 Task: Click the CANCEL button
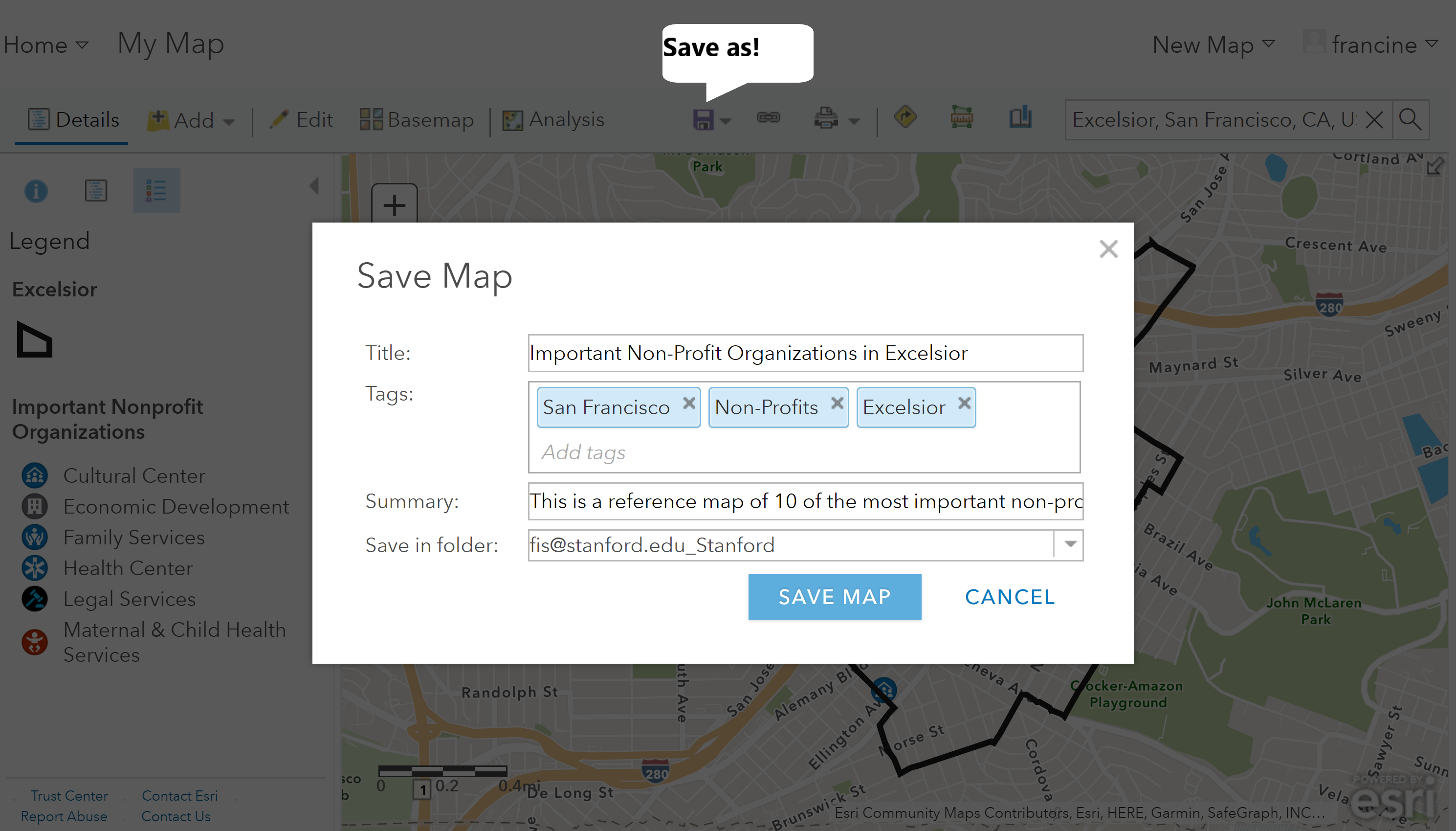pyautogui.click(x=1009, y=597)
